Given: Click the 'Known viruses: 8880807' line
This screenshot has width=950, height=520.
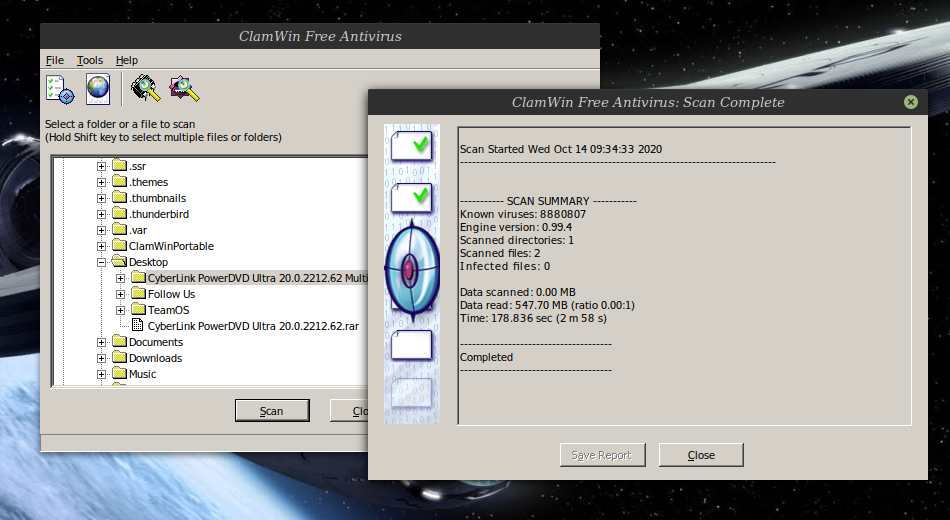Looking at the screenshot, I should pyautogui.click(x=523, y=214).
